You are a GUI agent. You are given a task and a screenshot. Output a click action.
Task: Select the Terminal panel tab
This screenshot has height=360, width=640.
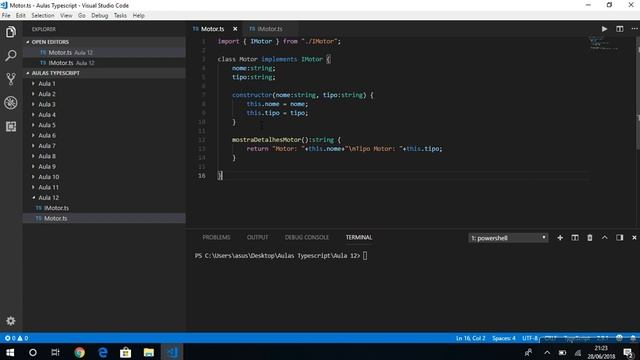point(359,237)
